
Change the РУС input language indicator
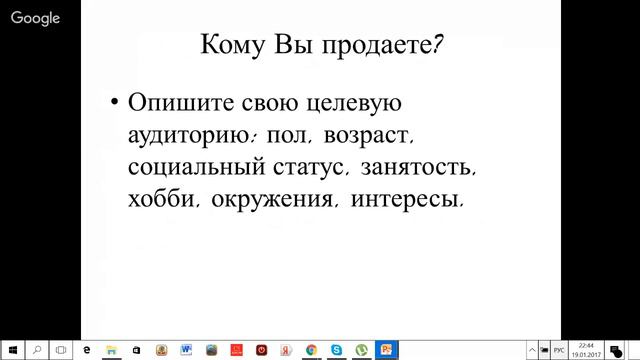click(x=559, y=350)
